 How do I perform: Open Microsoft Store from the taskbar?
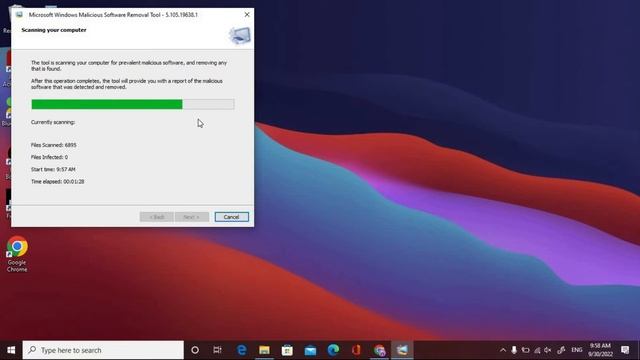(x=287, y=350)
